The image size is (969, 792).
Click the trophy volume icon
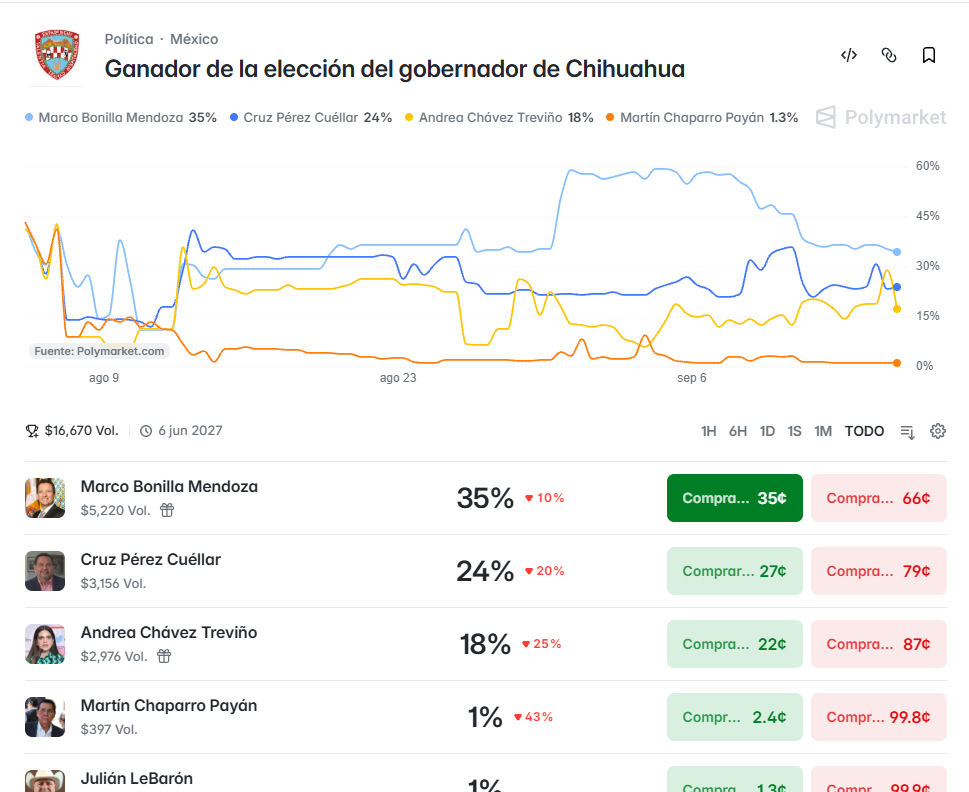point(32,431)
